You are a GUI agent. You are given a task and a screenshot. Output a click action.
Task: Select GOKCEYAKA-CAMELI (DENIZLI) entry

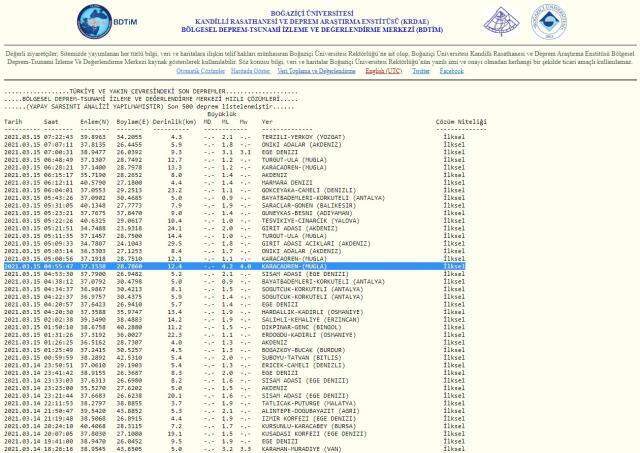[309, 190]
